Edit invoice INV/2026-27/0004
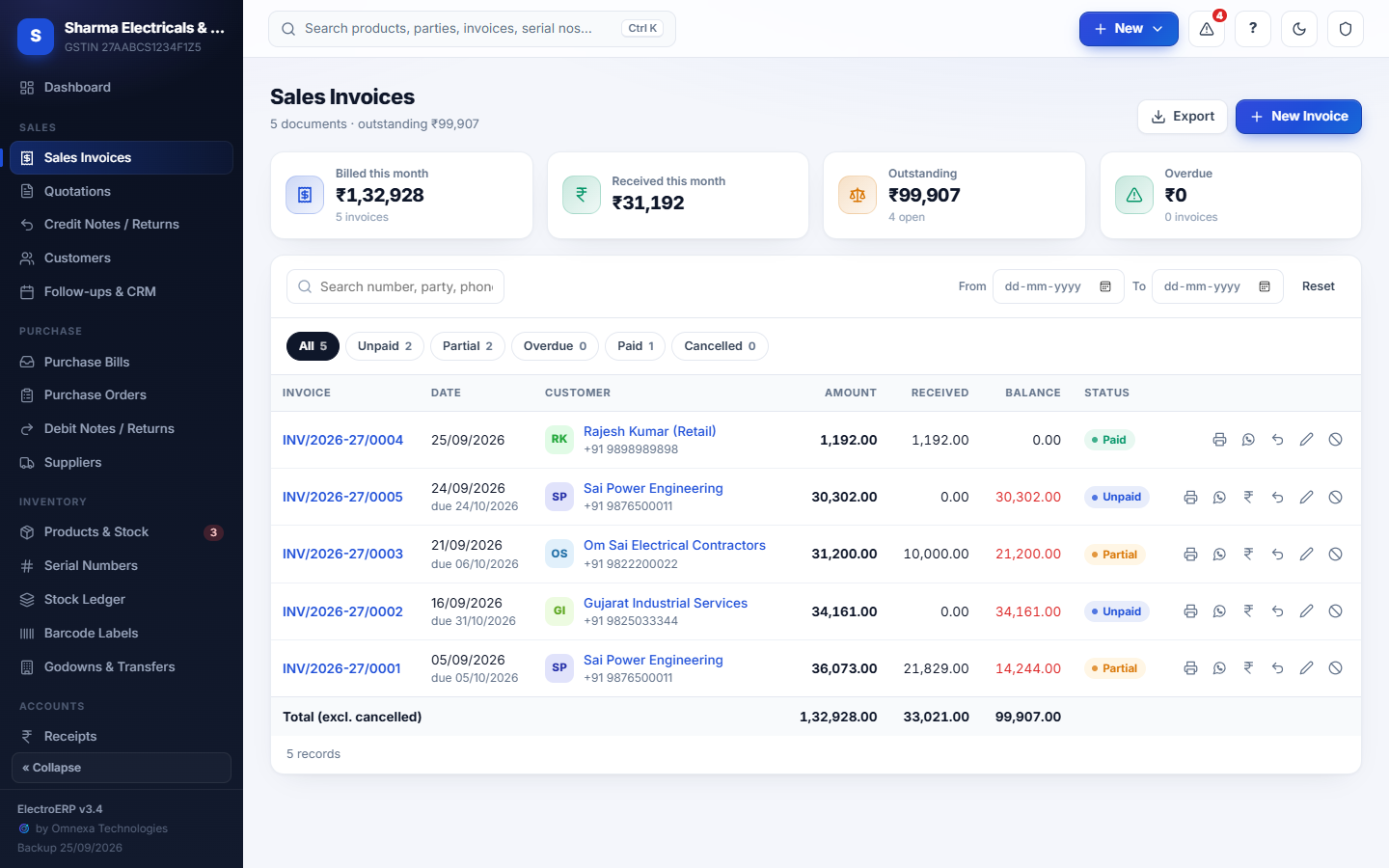Screen dimensions: 1389x868 pyautogui.click(x=1306, y=440)
